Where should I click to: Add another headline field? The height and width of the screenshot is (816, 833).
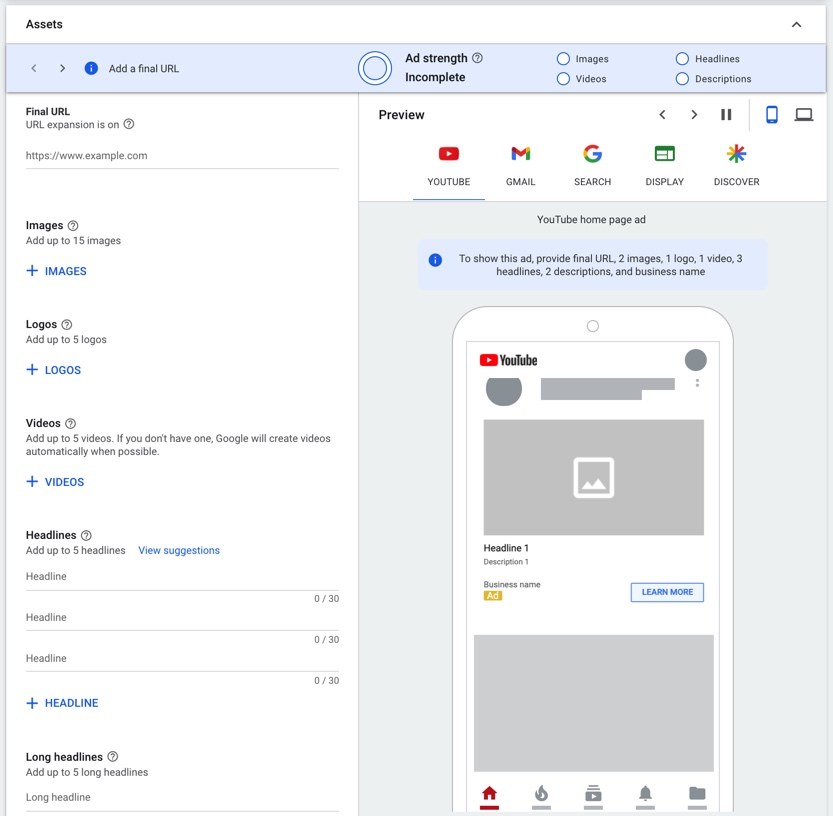[63, 703]
